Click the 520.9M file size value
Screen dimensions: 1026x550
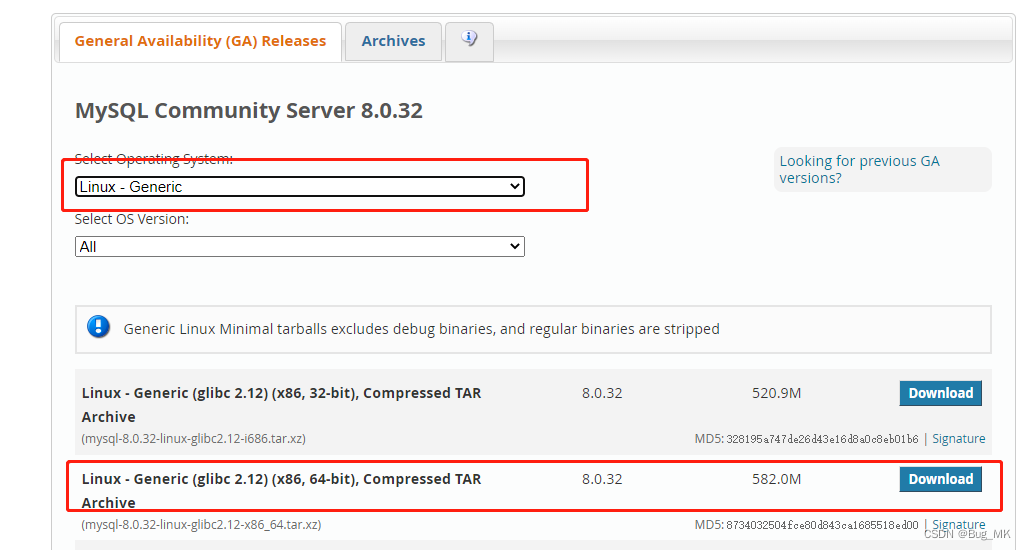click(x=777, y=393)
